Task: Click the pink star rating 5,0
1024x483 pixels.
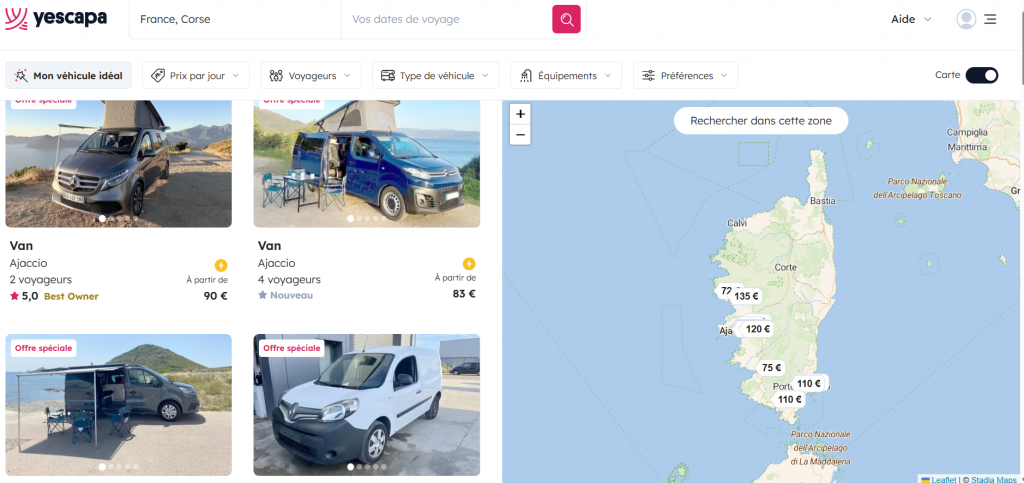Action: click(24, 296)
